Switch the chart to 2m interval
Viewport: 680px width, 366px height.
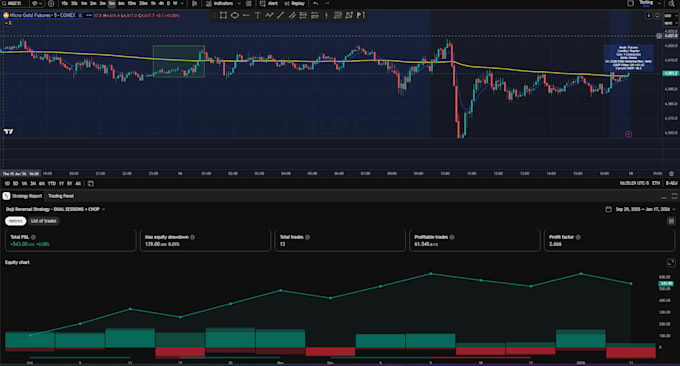click(93, 3)
